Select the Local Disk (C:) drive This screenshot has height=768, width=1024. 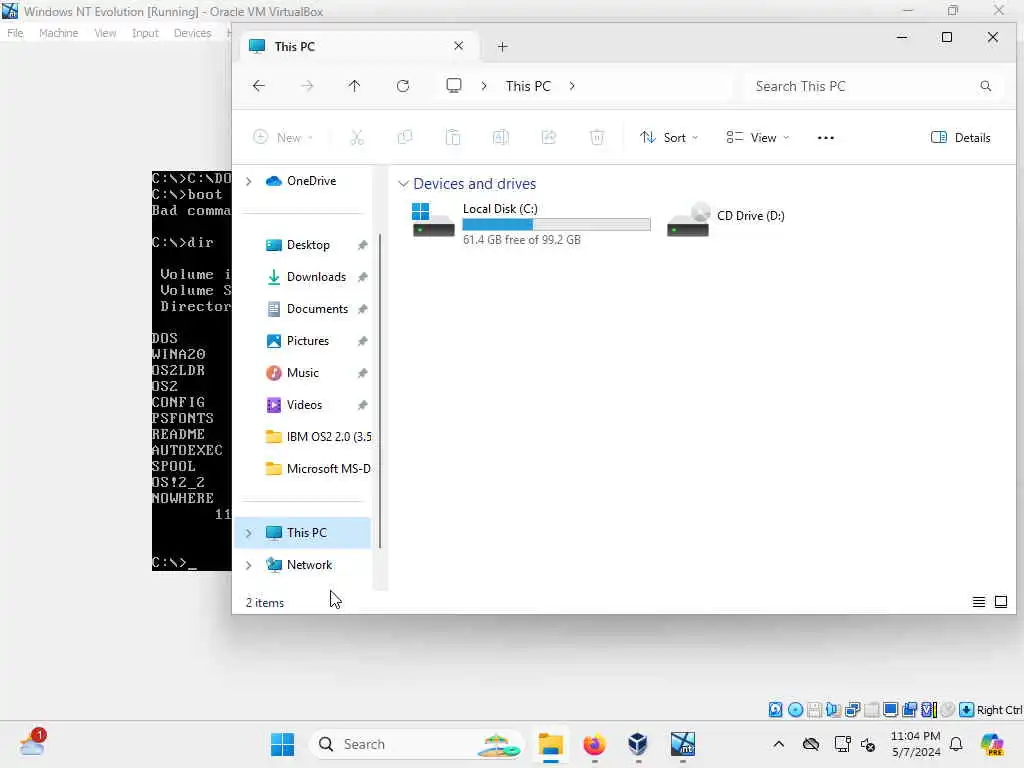coord(531,223)
